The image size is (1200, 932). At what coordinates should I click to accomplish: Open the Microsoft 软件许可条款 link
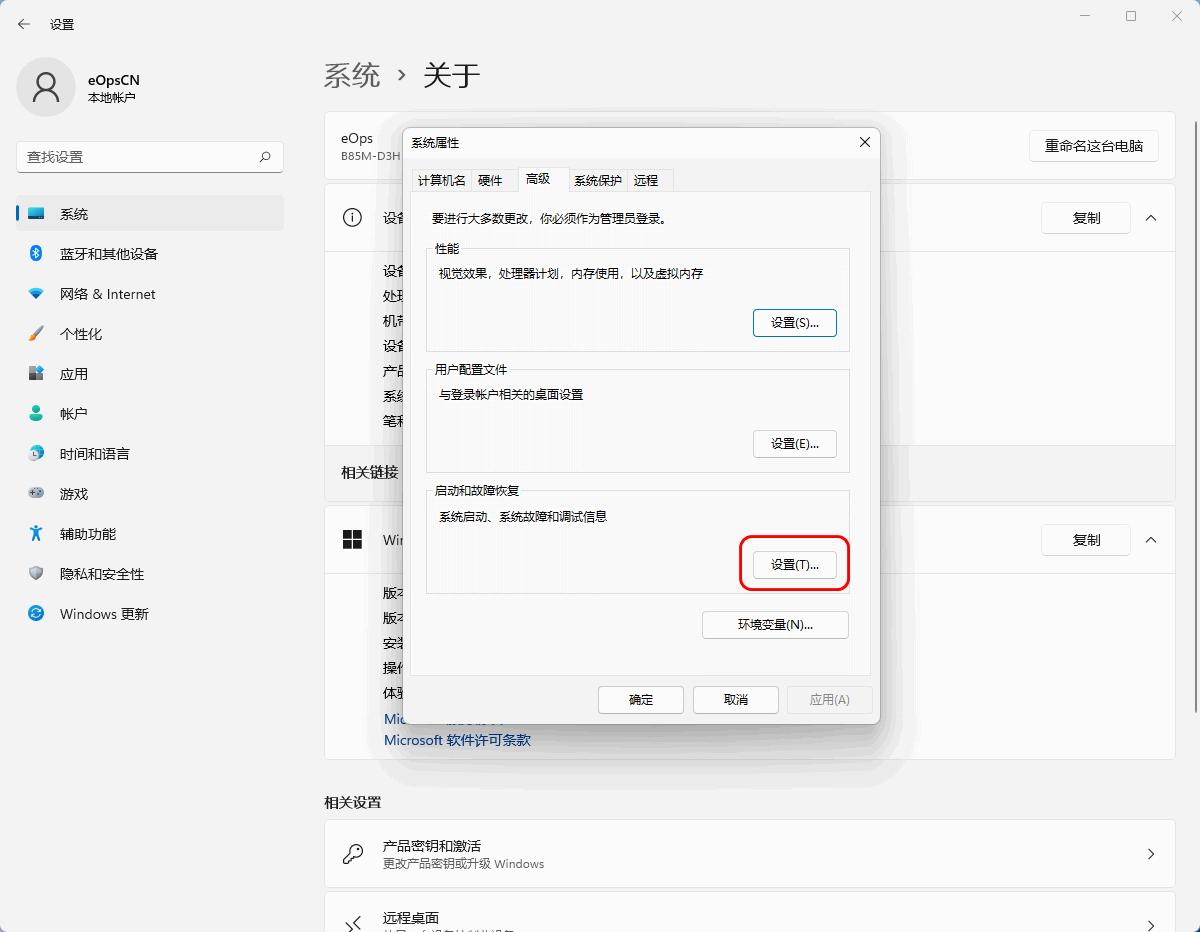[457, 740]
